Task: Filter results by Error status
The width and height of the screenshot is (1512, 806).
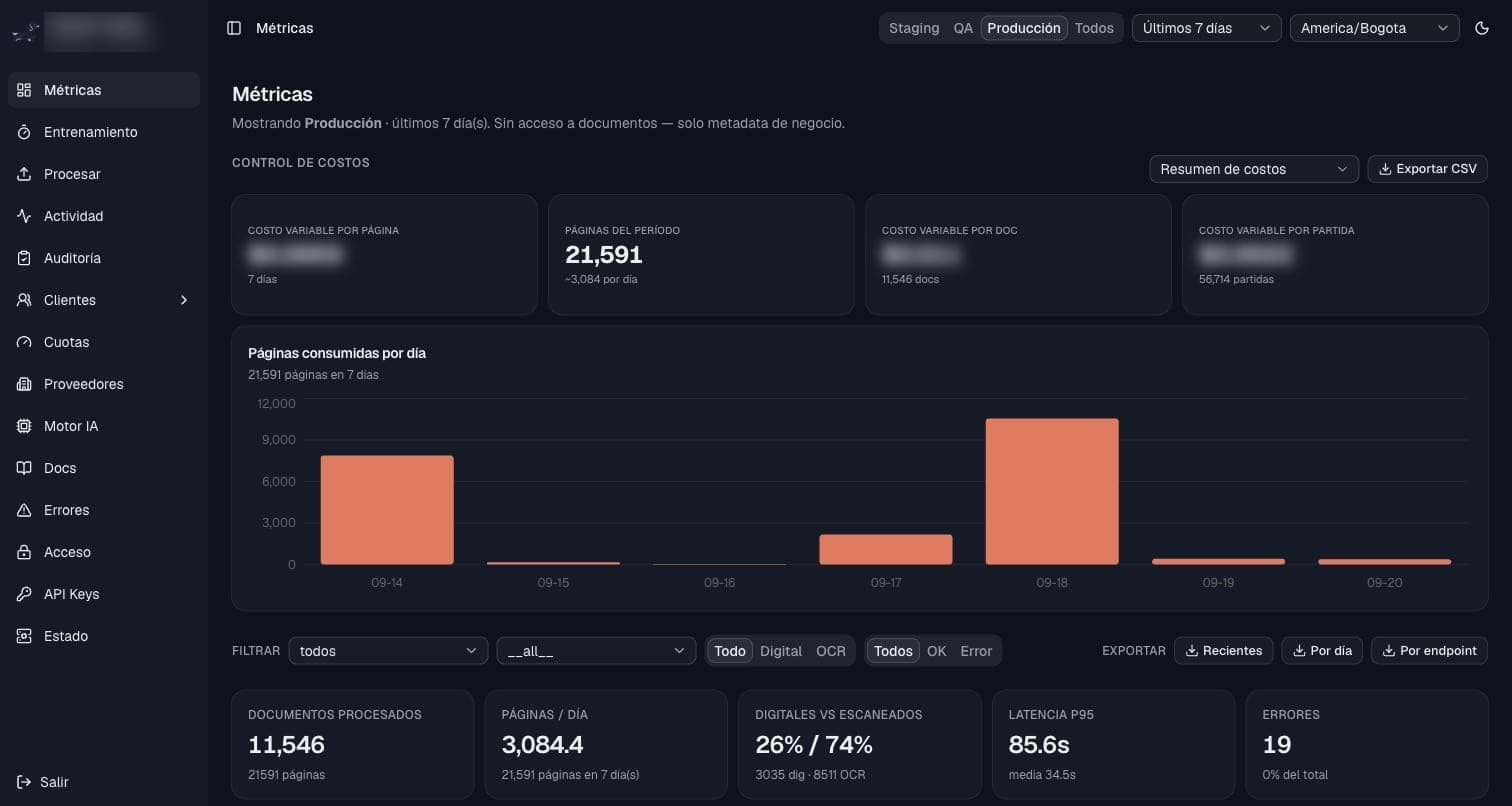Action: [x=976, y=651]
